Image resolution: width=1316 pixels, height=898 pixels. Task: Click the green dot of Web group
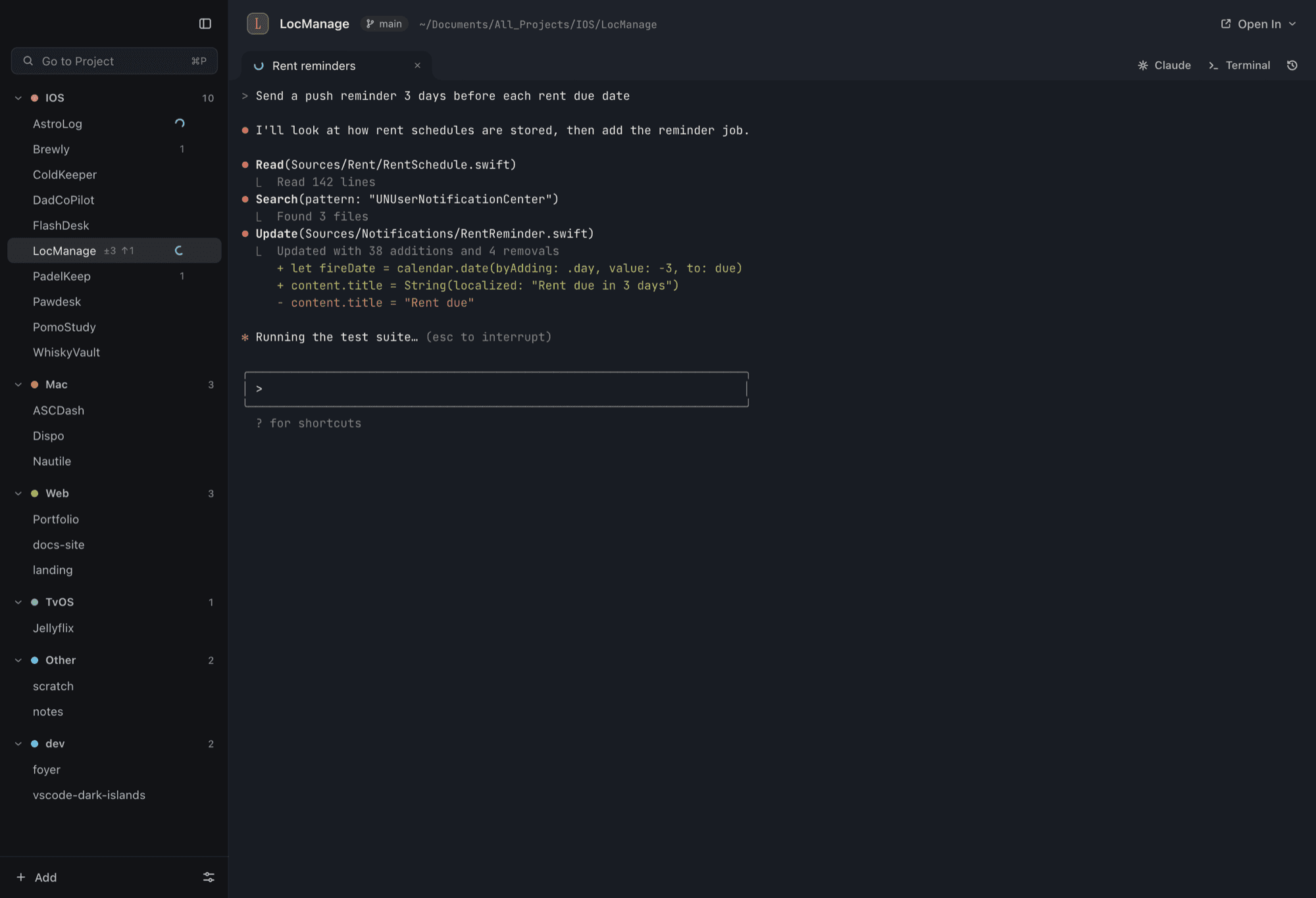pos(35,493)
